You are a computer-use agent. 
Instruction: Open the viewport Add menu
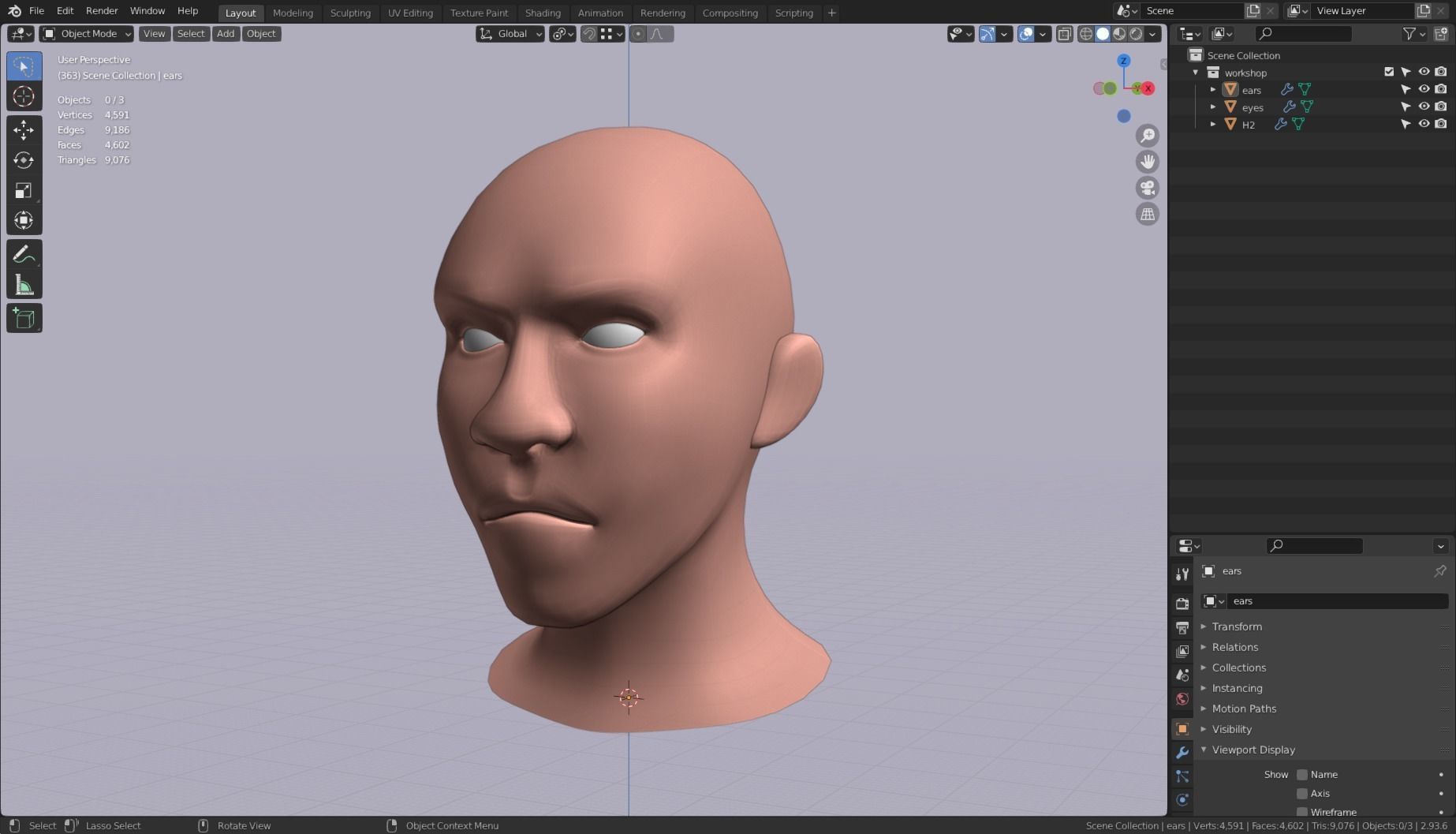[226, 34]
